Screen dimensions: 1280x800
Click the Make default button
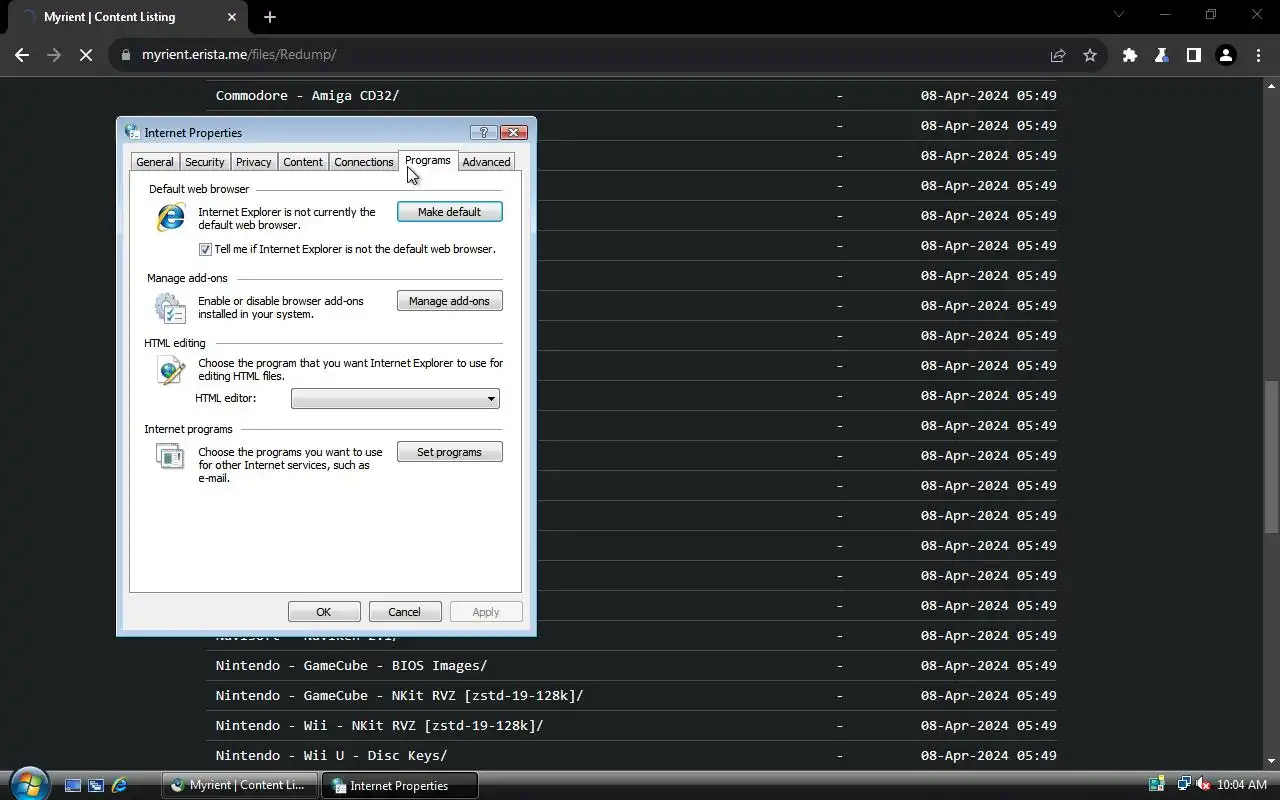point(450,212)
